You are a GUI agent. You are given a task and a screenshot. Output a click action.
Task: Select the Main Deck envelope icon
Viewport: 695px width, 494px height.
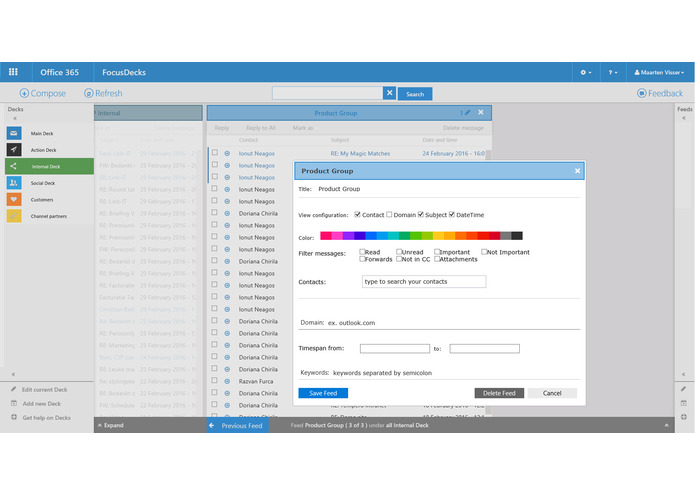coord(14,133)
